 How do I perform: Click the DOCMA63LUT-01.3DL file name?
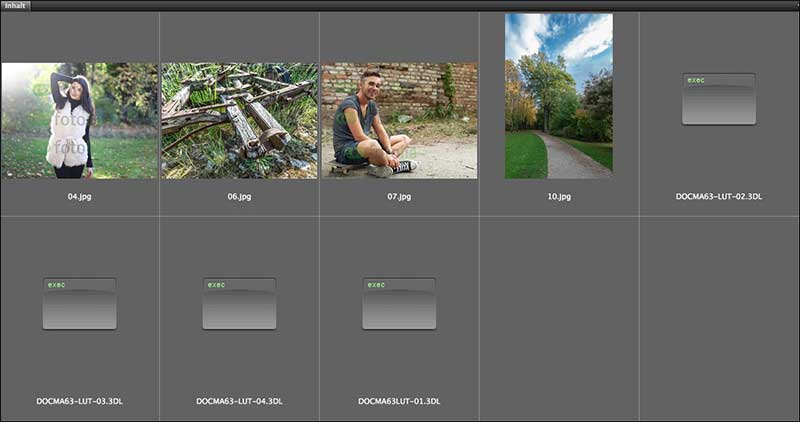click(399, 401)
